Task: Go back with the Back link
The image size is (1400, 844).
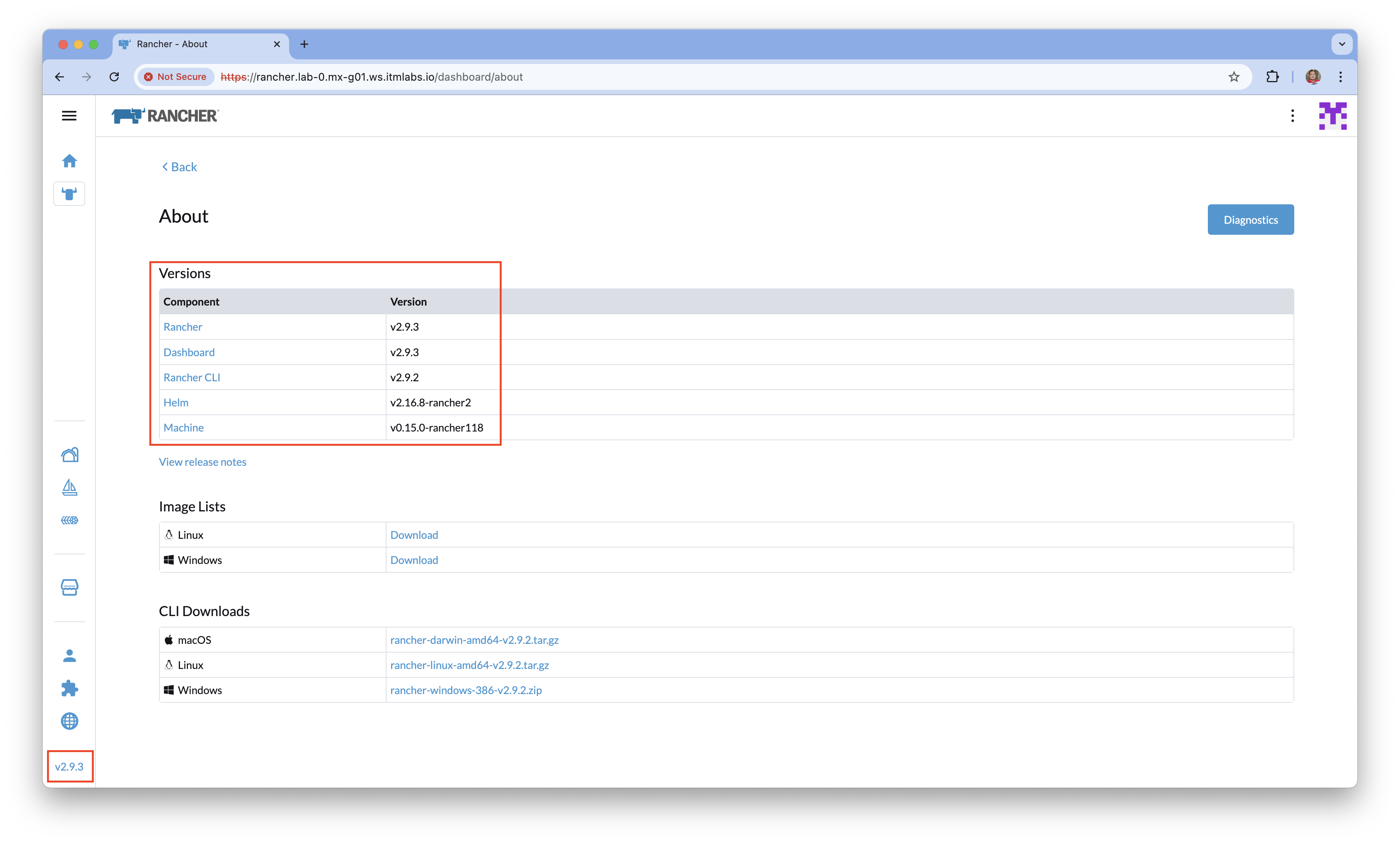Action: point(180,167)
